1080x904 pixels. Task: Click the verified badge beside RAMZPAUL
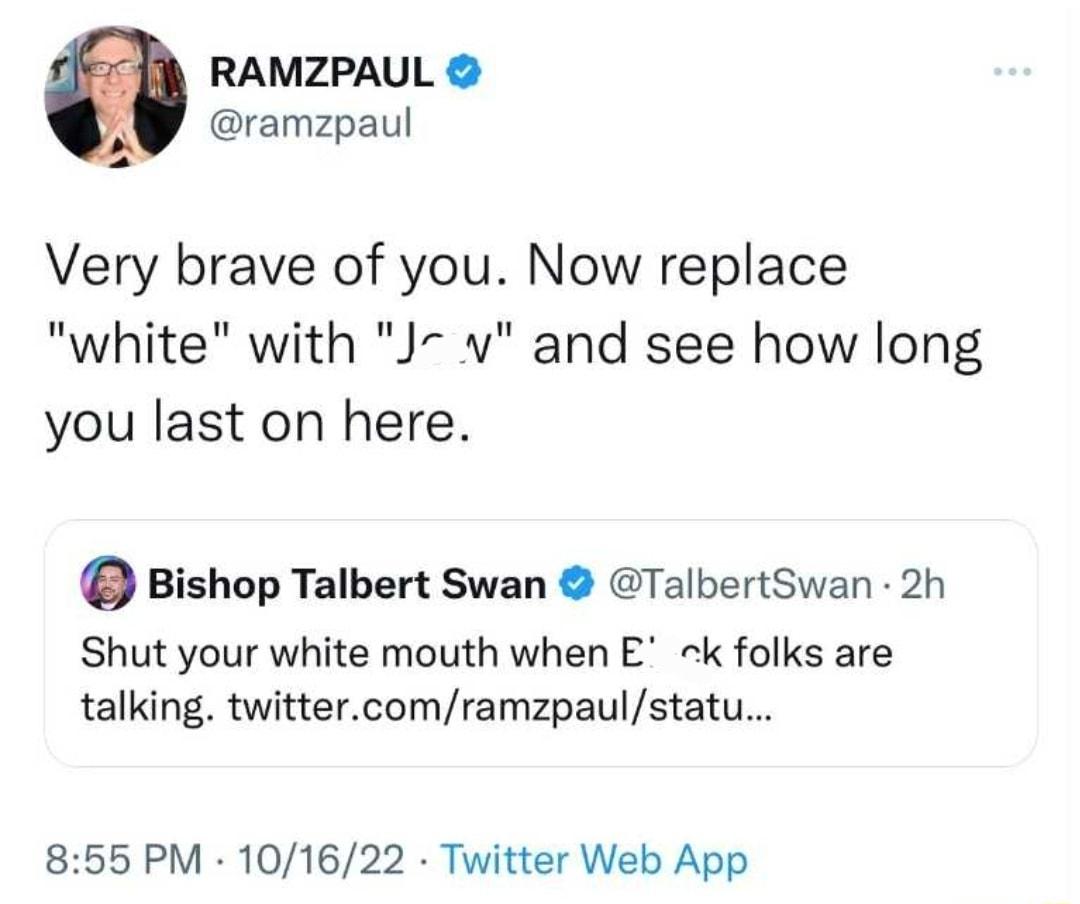pos(465,72)
